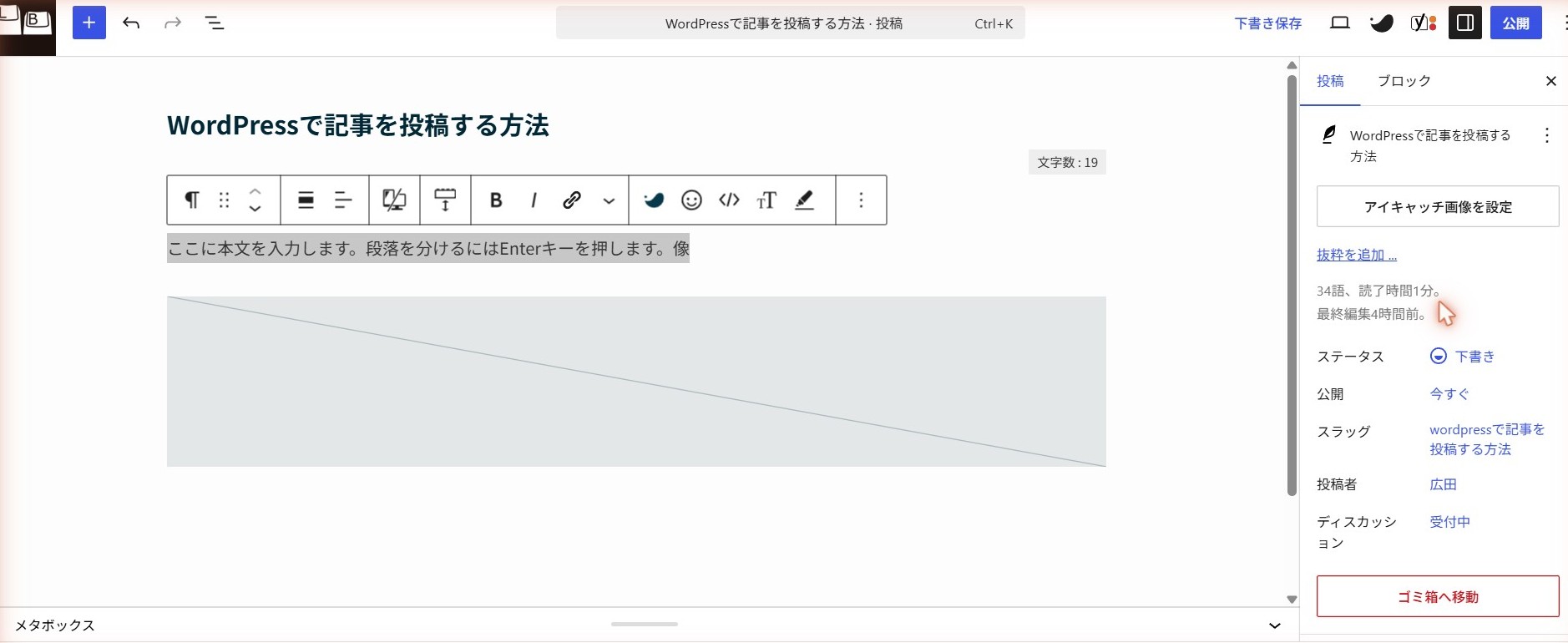Viewport: 1568px width, 643px height.
Task: Click アイキャッチ画像を設定 button
Action: (x=1438, y=206)
